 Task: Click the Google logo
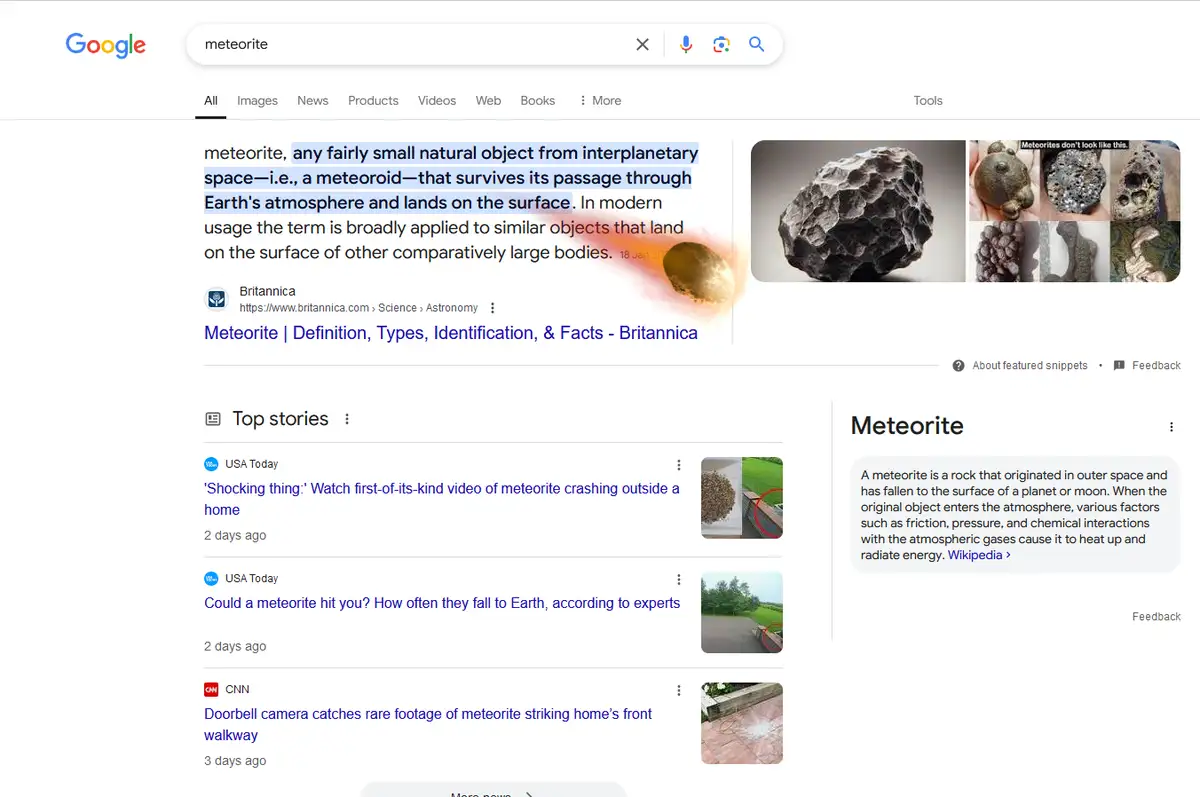click(106, 45)
